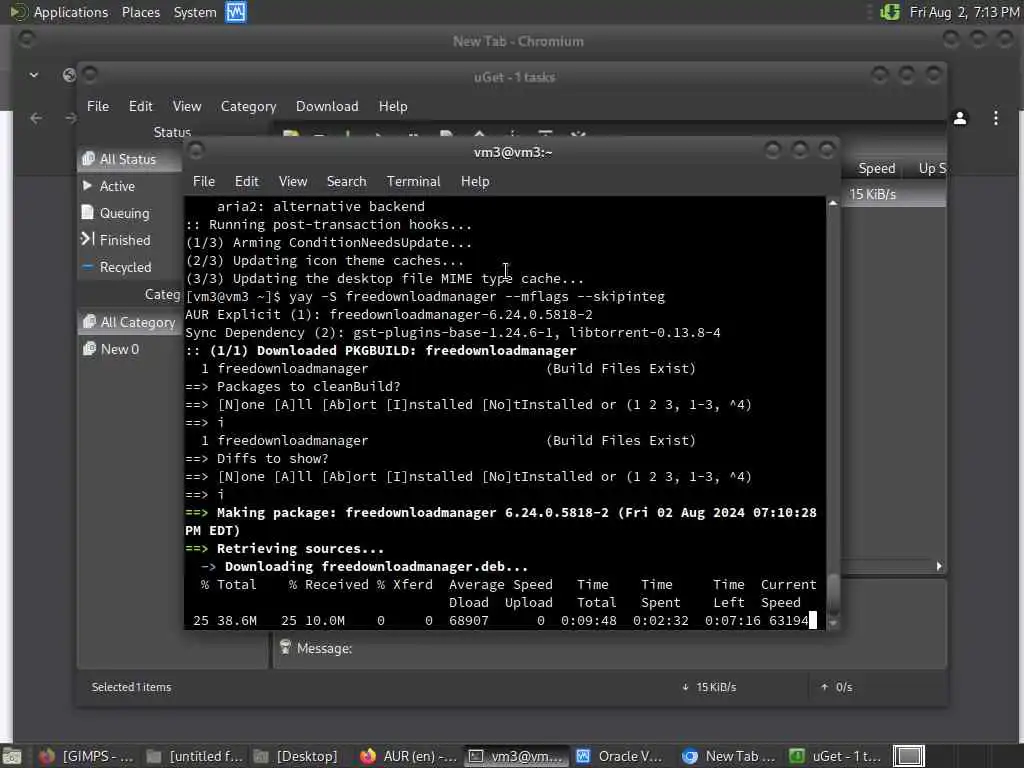Click the 15 KiB/s speed cell in uGet
The height and width of the screenshot is (768, 1024).
point(872,195)
